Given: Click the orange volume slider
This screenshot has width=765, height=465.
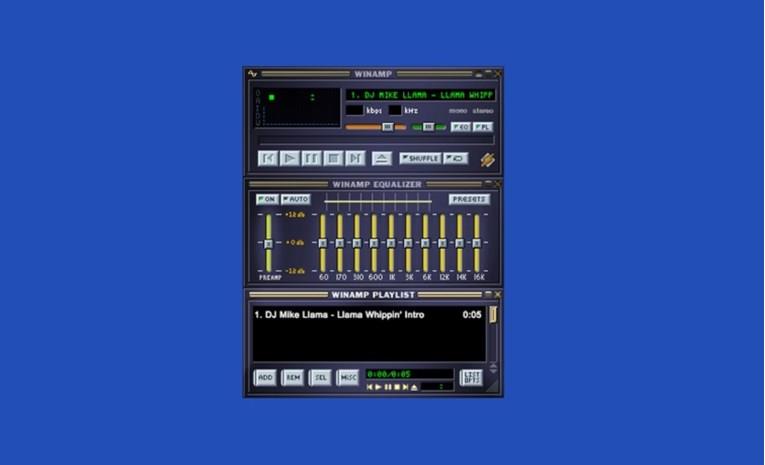Looking at the screenshot, I should click(x=376, y=127).
